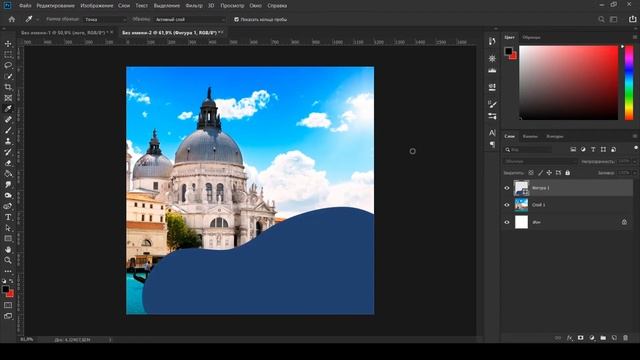Open the 'Изображение' menu

[97, 6]
